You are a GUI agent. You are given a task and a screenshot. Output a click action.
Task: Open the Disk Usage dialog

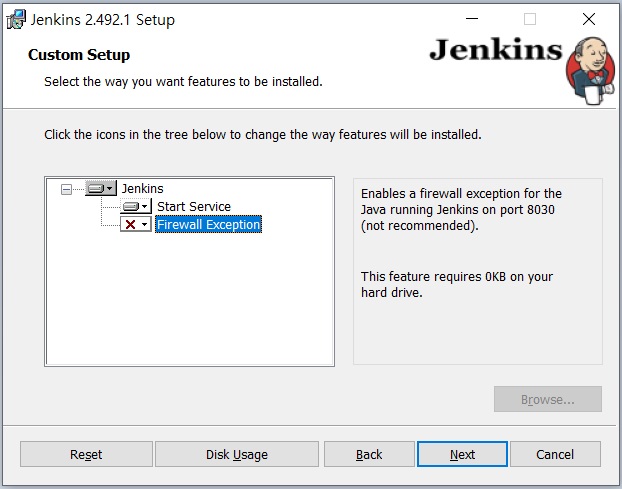tap(237, 454)
